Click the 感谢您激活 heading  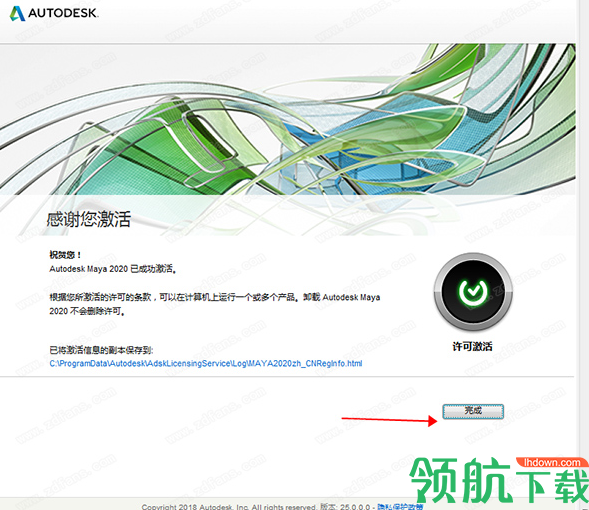coord(89,219)
